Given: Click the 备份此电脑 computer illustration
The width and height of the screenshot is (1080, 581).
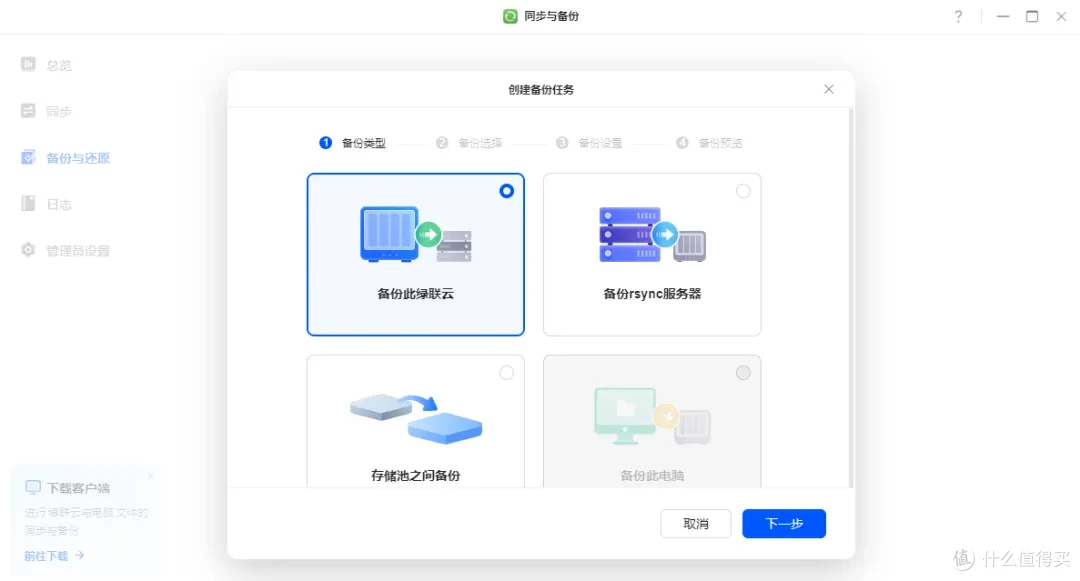Looking at the screenshot, I should [652, 416].
